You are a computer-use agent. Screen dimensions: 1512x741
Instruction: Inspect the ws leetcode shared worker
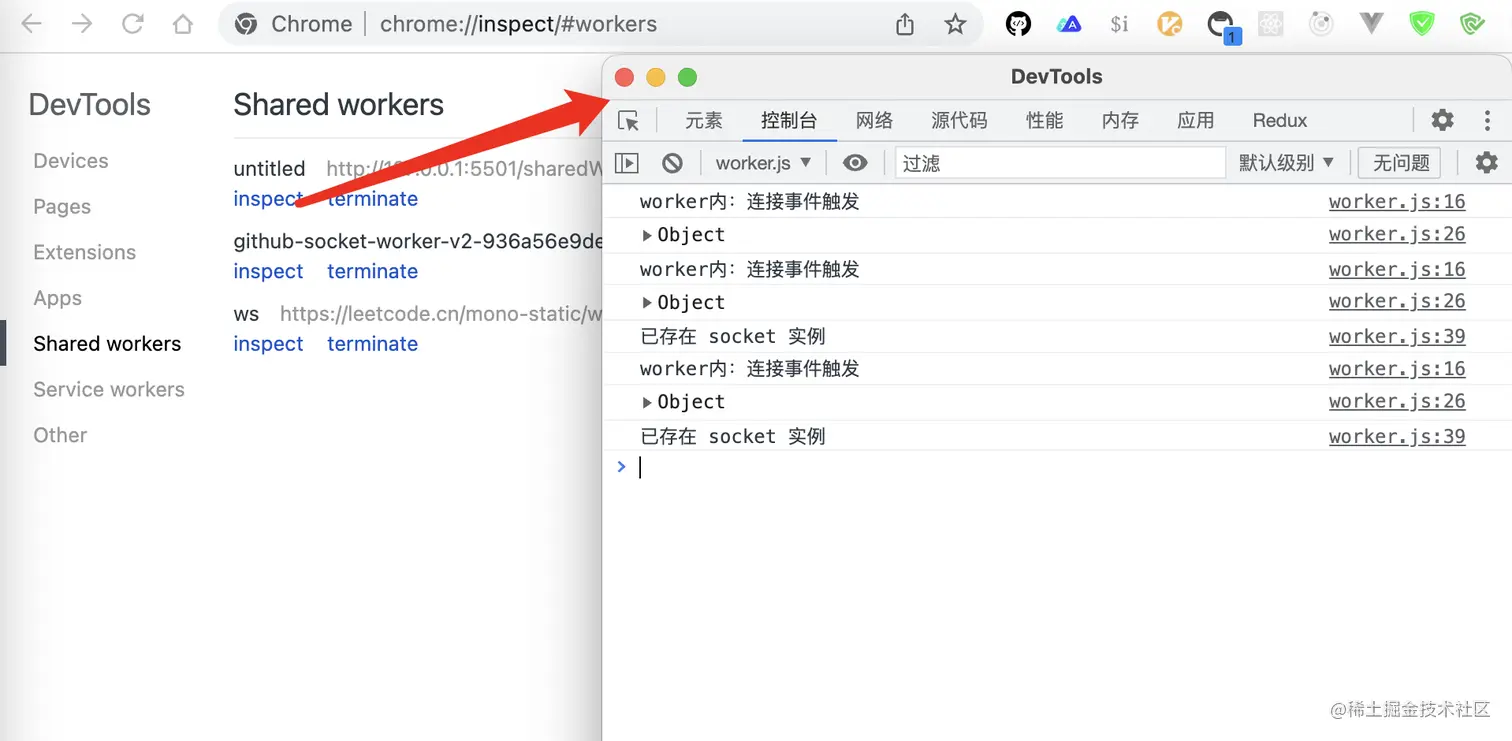pos(268,343)
